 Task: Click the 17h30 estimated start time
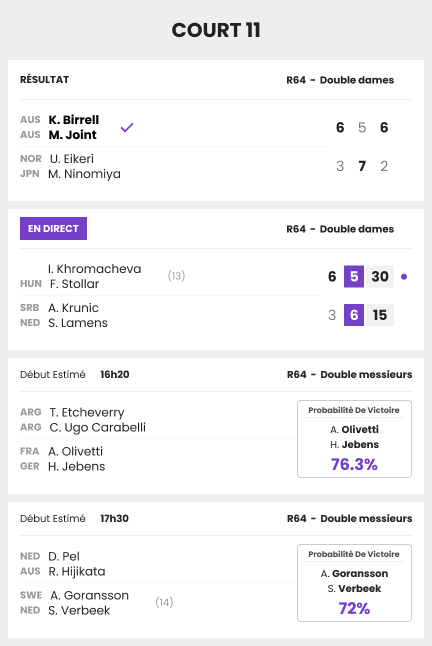coord(114,518)
